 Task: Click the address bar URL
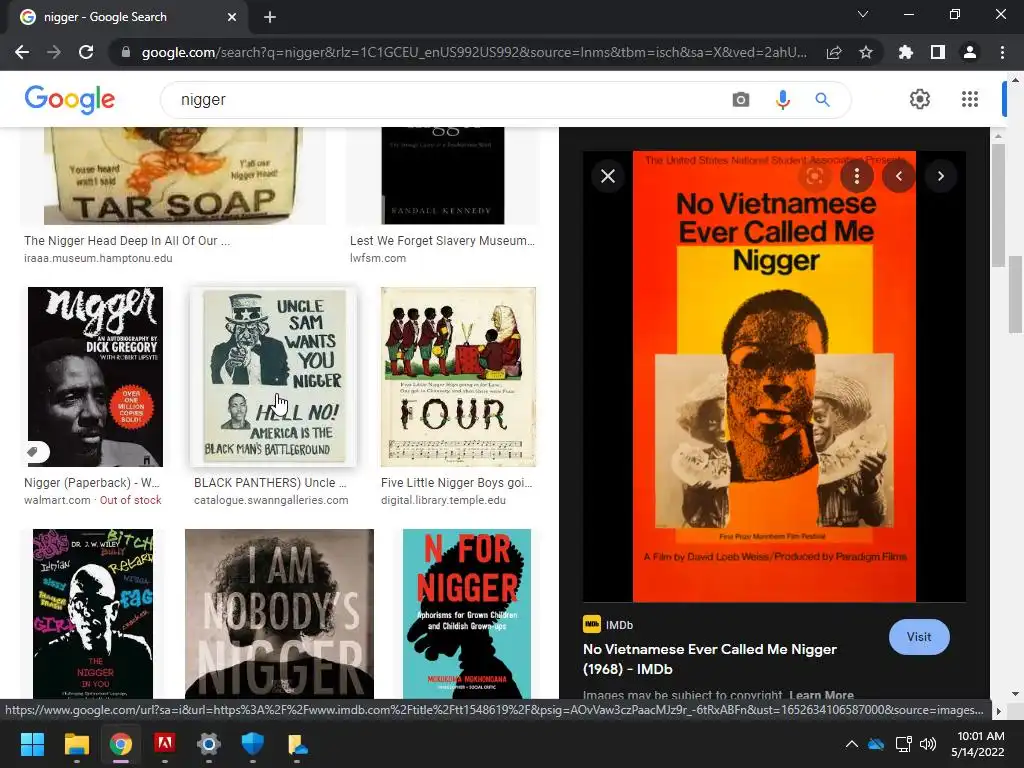[473, 52]
